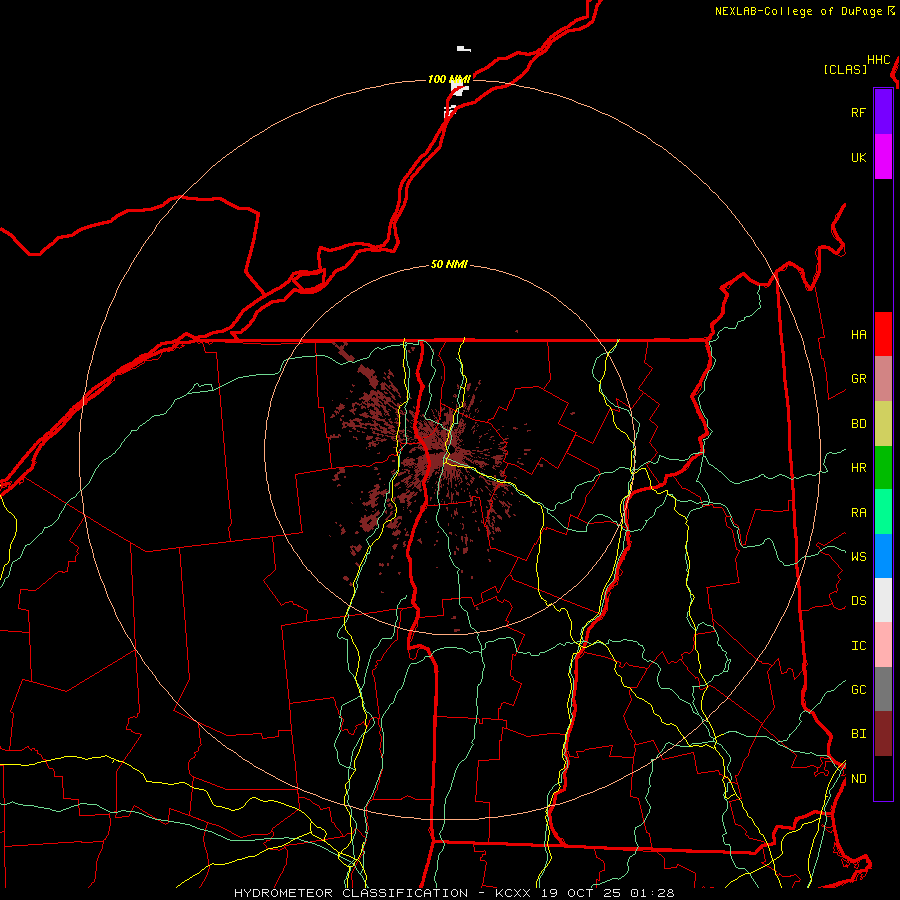
Task: Pick the WS blue legend swatch
Action: click(883, 556)
